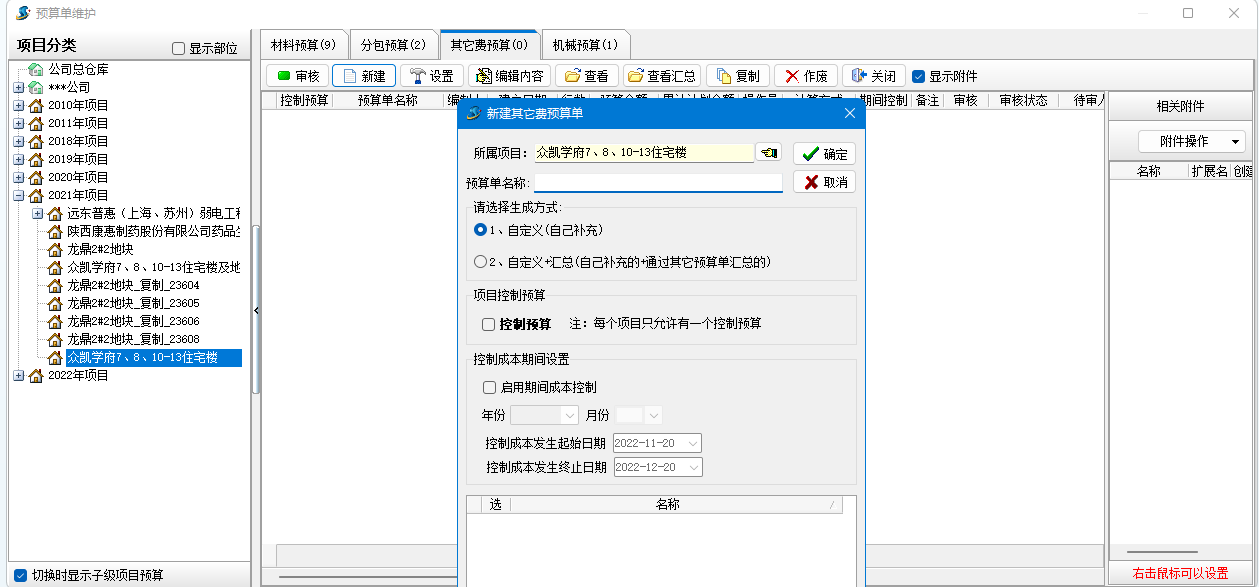1259x587 pixels.
Task: Click the 复制 (copy) toolbar icon
Action: [x=723, y=76]
